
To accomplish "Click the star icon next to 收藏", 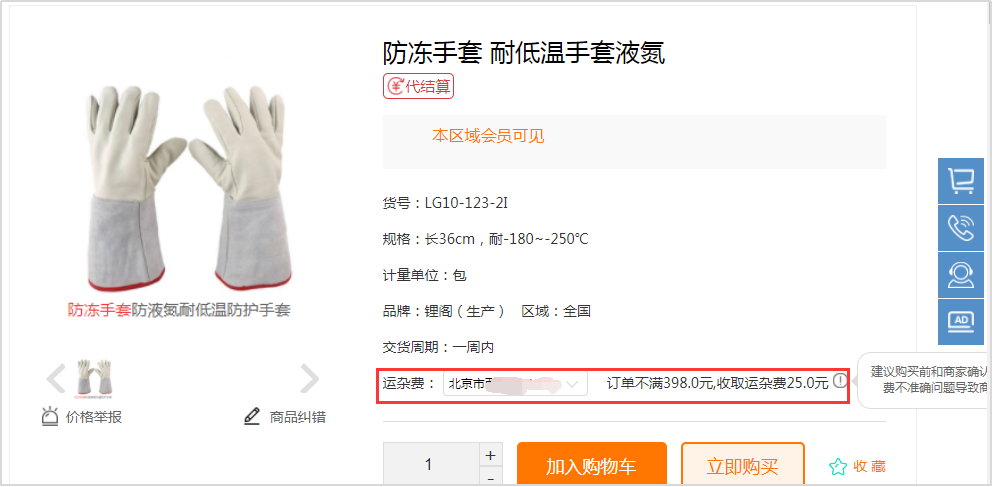I will [838, 467].
